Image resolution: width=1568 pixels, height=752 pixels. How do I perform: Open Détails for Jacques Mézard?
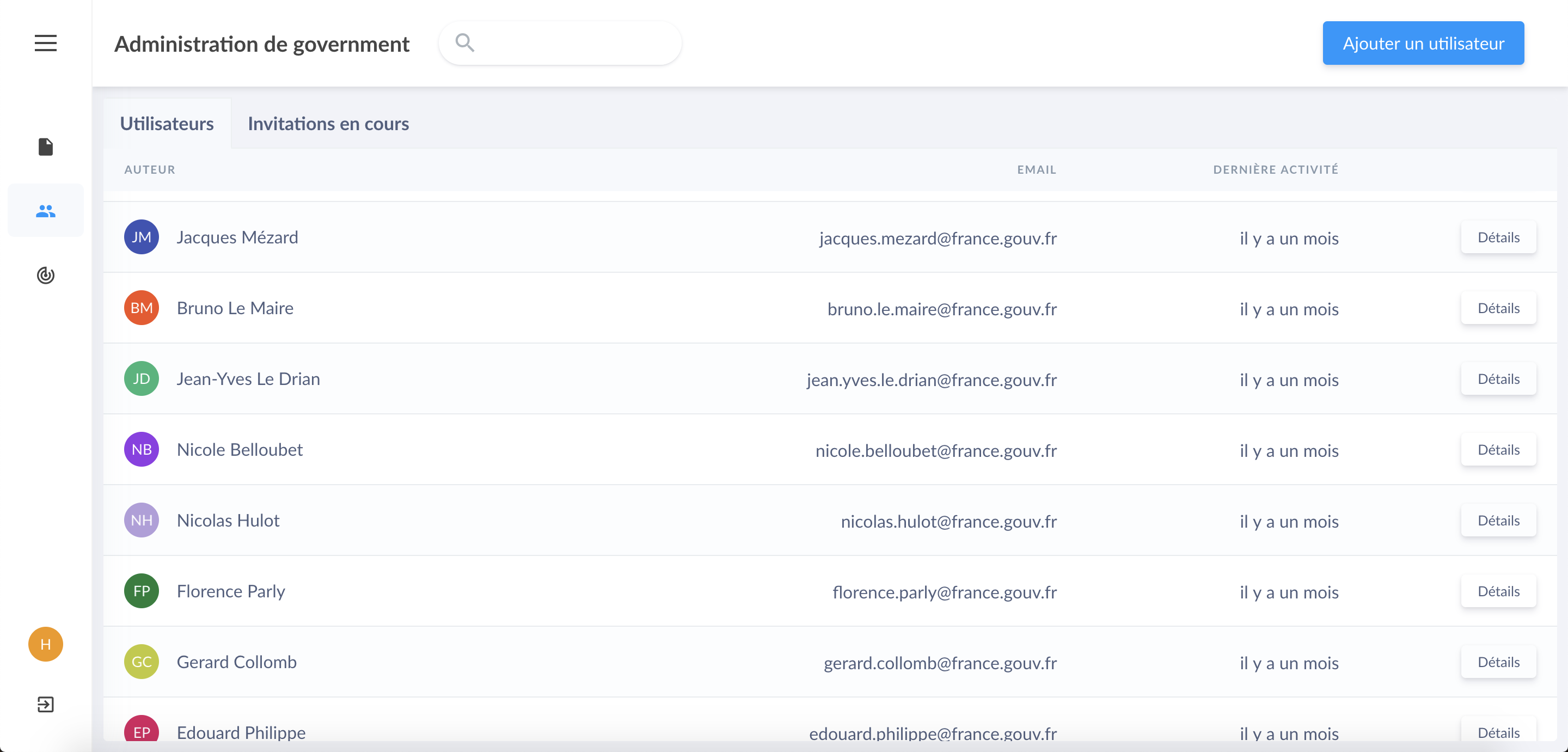(1498, 237)
